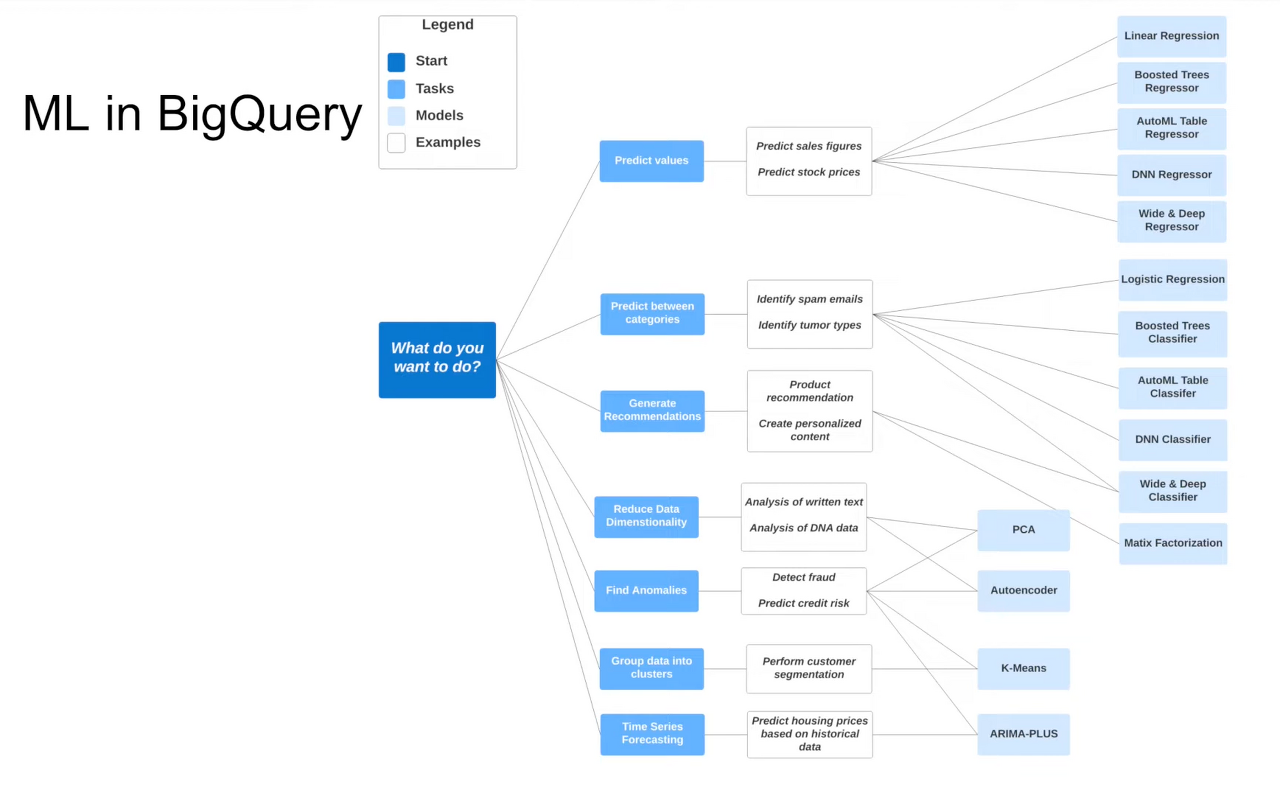The width and height of the screenshot is (1280, 787).
Task: Click the Models color swatch in legend
Action: click(396, 116)
